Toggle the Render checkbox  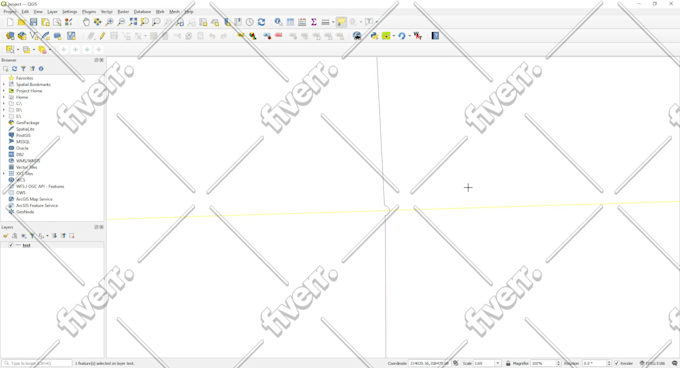tap(616, 363)
